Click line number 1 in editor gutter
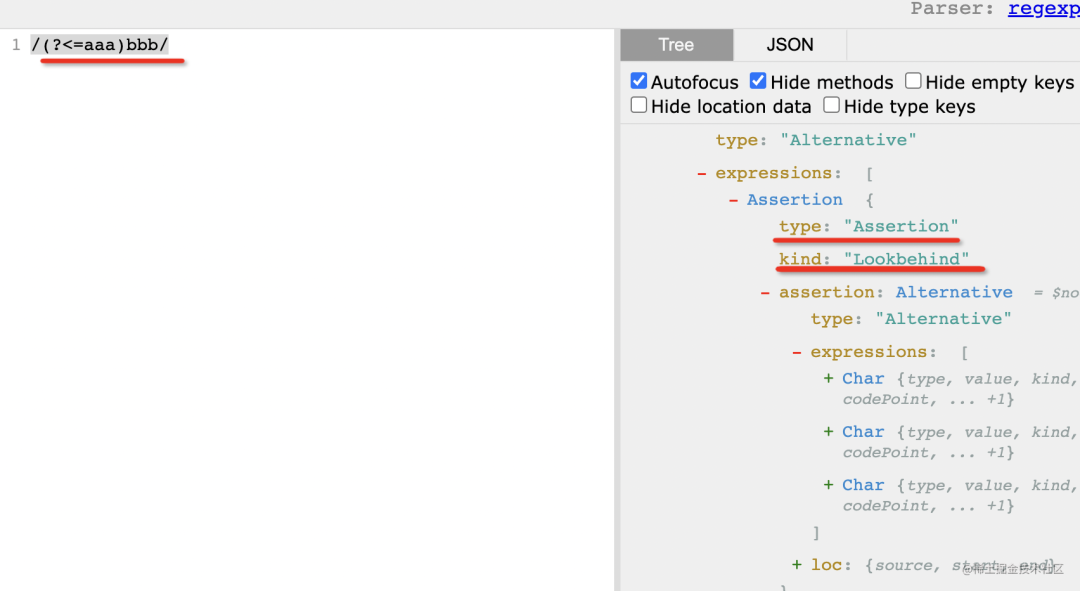Image resolution: width=1080 pixels, height=591 pixels. point(16,45)
